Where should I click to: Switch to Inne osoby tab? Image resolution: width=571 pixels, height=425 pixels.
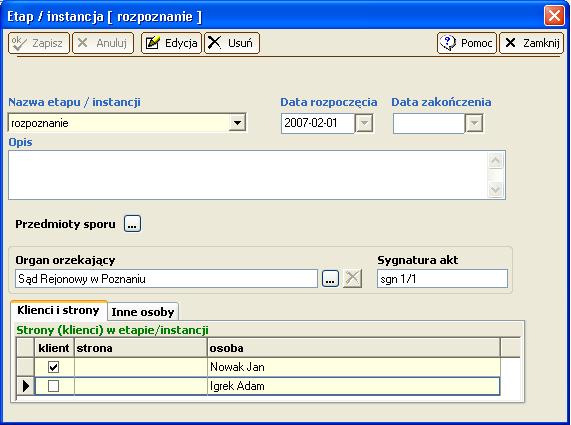click(x=143, y=312)
